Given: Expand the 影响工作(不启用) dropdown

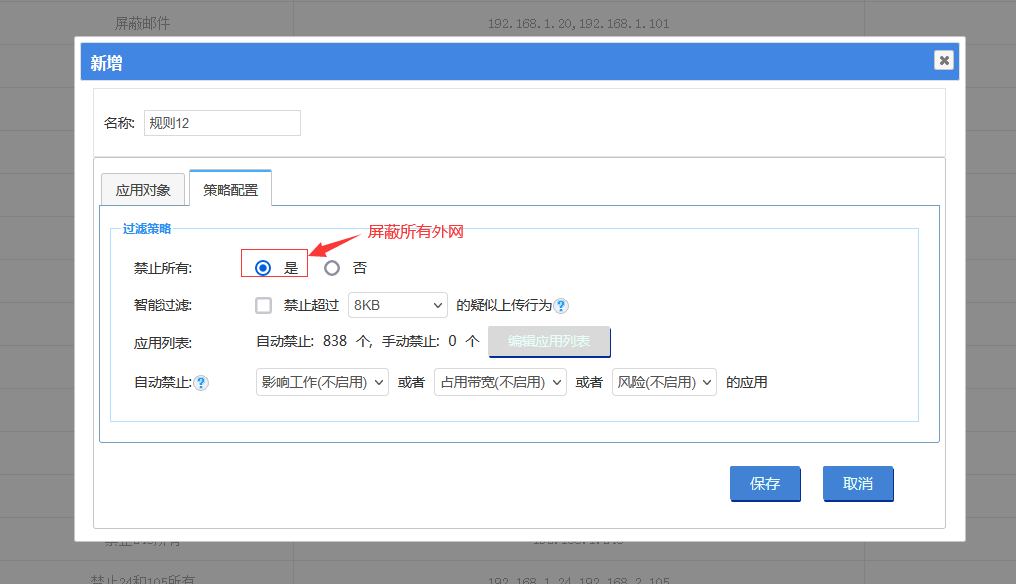Looking at the screenshot, I should point(322,382).
